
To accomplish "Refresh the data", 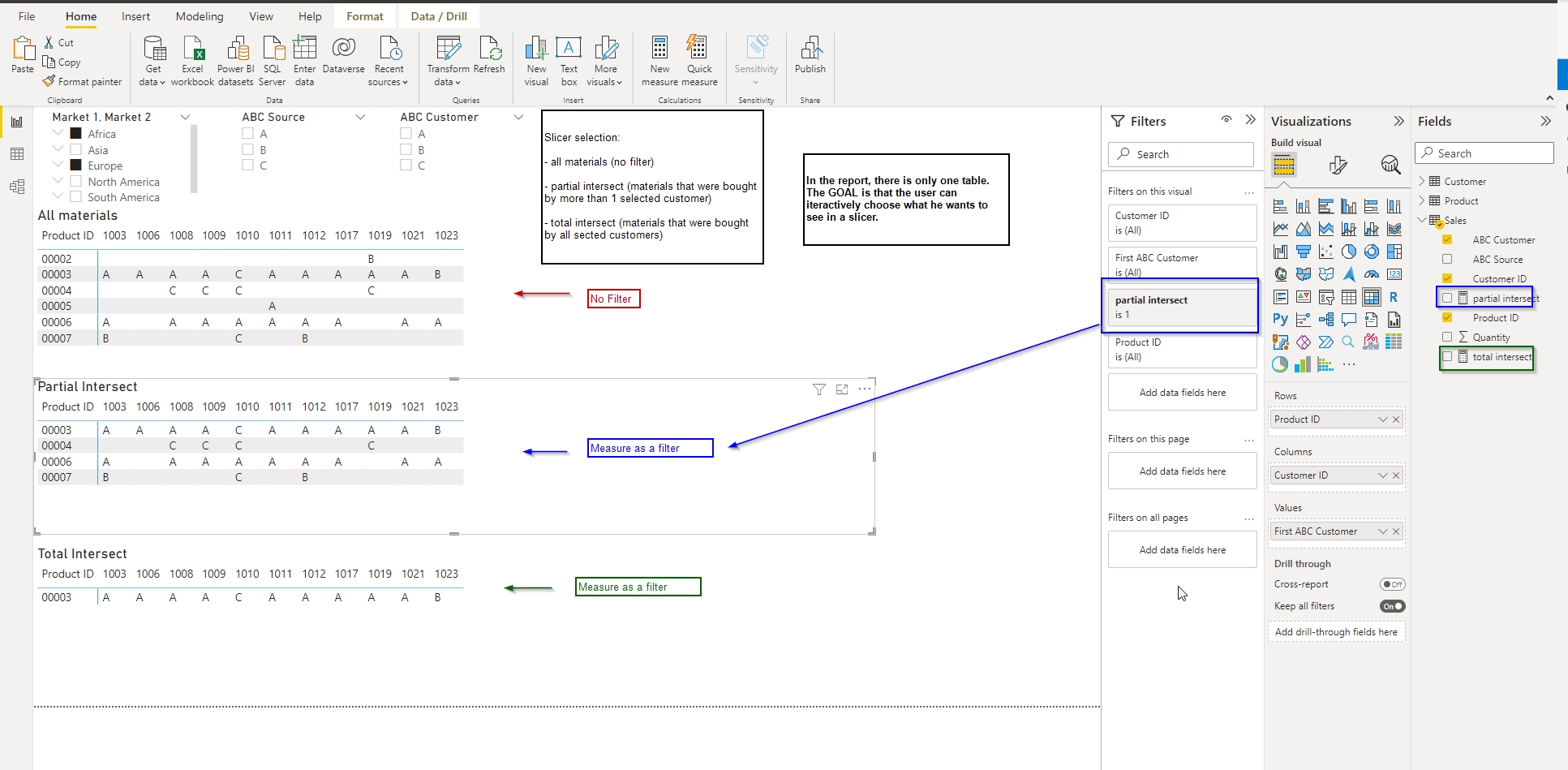I will (x=489, y=55).
